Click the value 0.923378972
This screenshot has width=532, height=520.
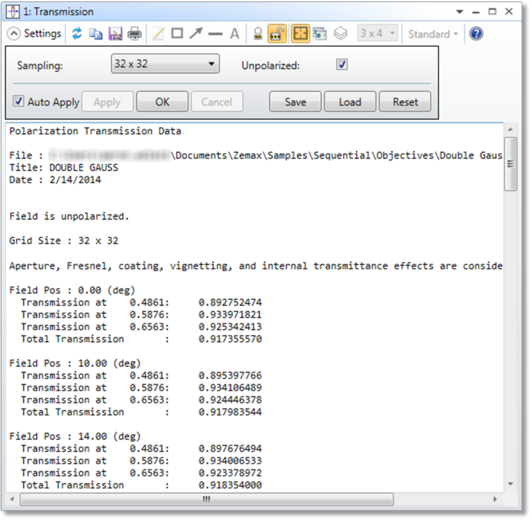point(230,473)
